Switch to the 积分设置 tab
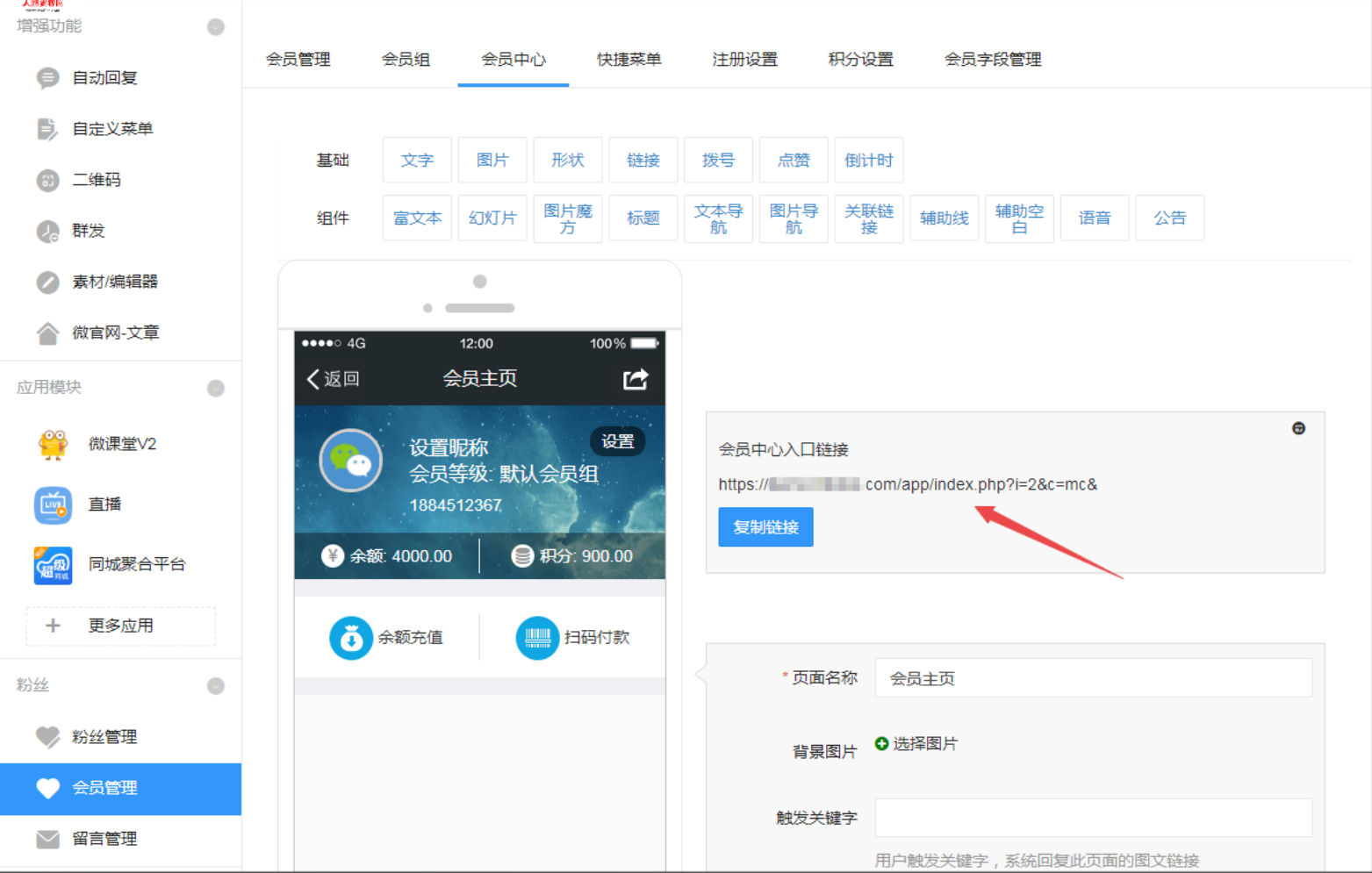This screenshot has height=873, width=1372. 860,60
